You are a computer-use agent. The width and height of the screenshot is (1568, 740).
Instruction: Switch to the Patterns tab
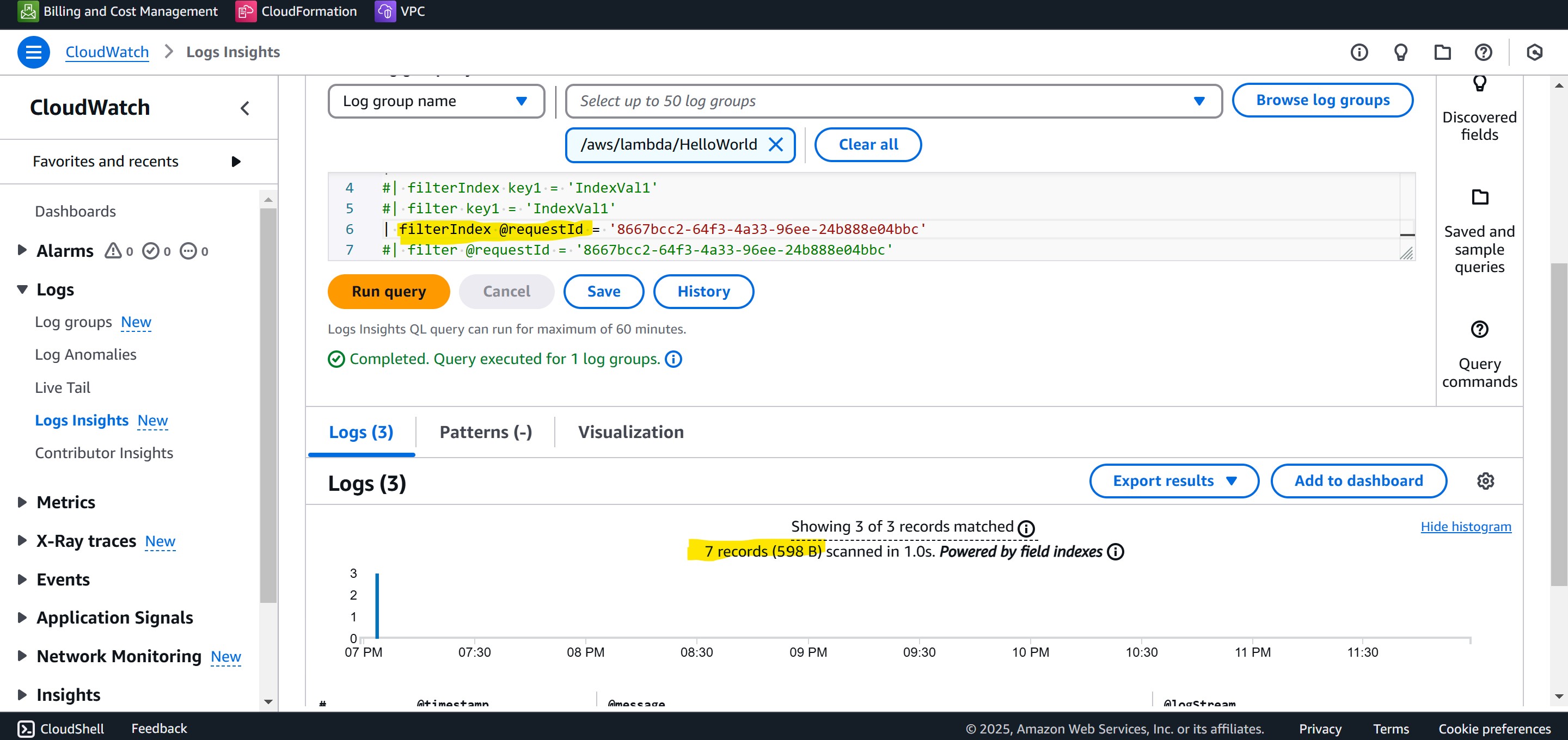[x=485, y=432]
